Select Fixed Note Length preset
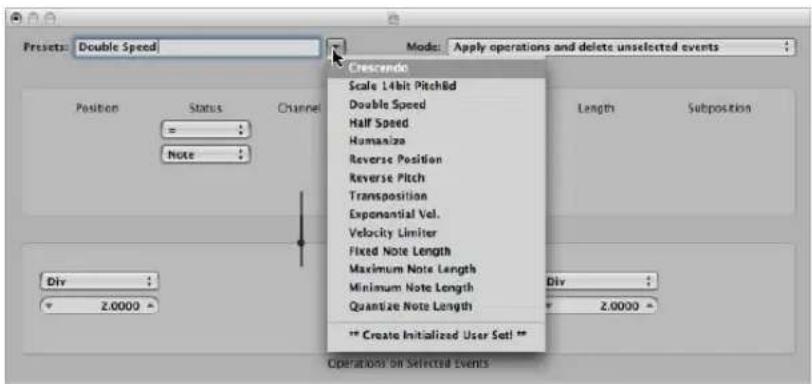Viewport: 812px width, 384px height. coord(436,252)
